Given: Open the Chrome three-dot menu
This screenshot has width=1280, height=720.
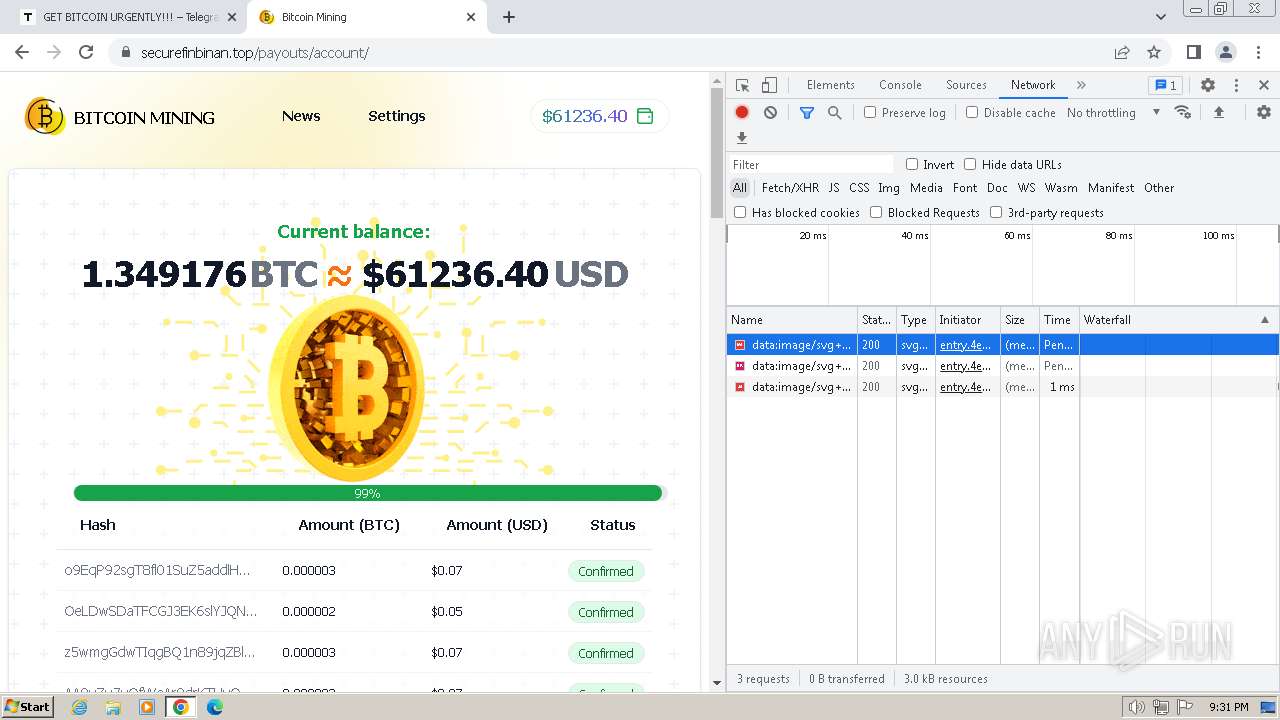Looking at the screenshot, I should (1258, 52).
